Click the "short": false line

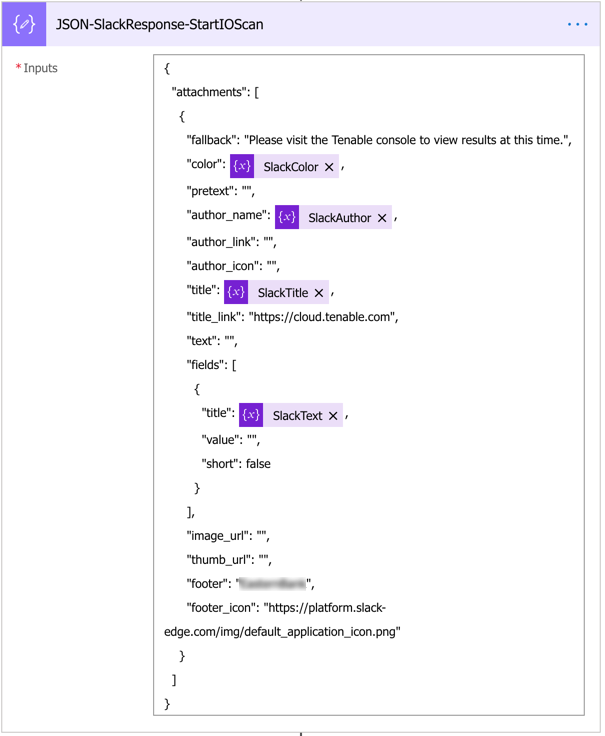236,464
